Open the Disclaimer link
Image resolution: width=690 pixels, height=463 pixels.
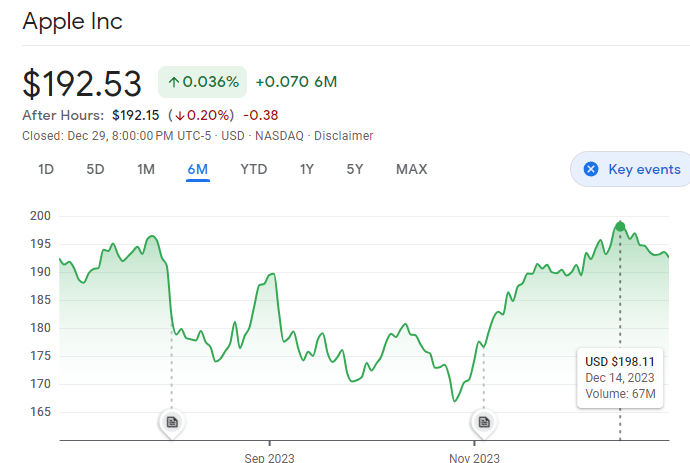click(x=343, y=136)
